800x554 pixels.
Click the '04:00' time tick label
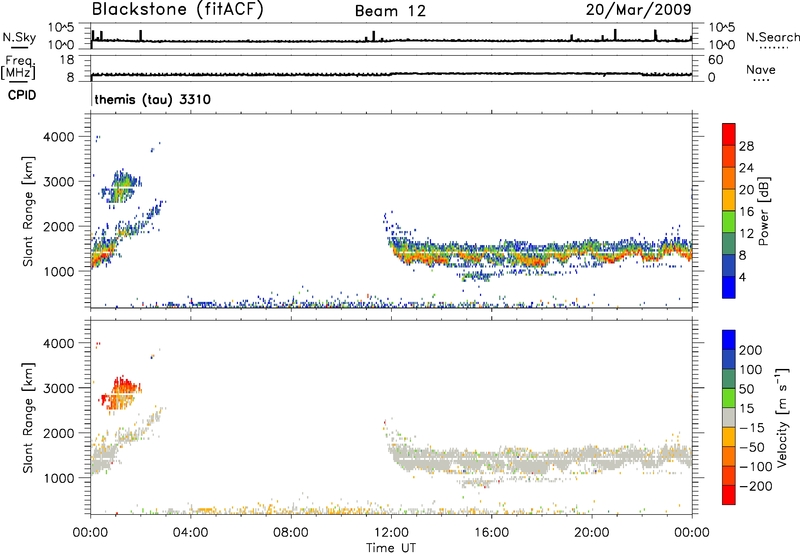tap(190, 533)
